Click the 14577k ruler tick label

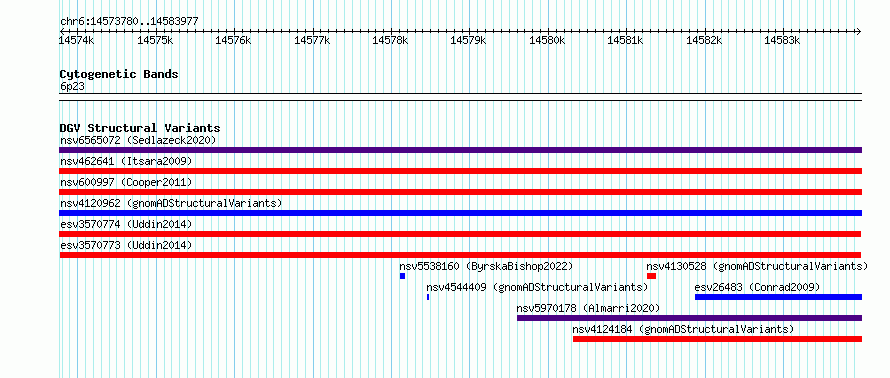coord(312,40)
